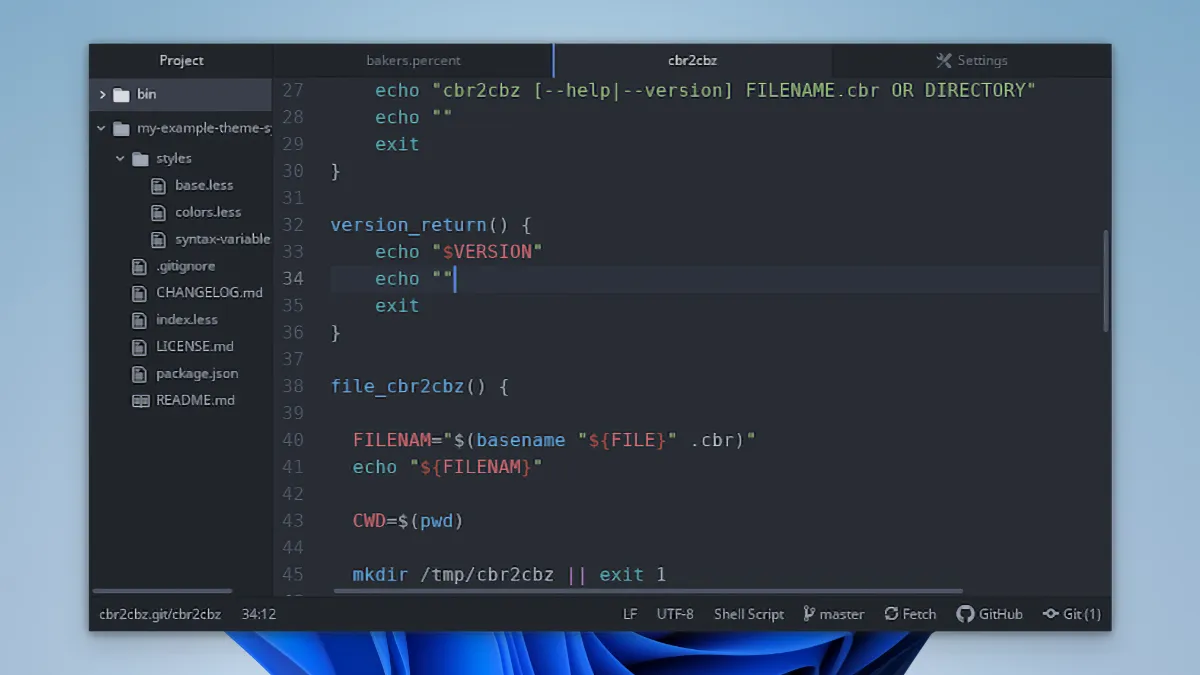The height and width of the screenshot is (675, 1200).
Task: Expand the bin folder chevron
Action: tap(102, 94)
